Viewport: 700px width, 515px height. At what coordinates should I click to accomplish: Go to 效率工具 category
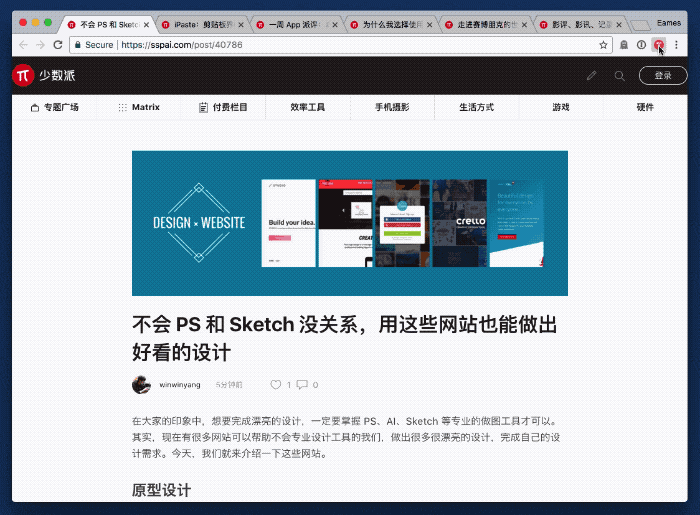tap(307, 107)
